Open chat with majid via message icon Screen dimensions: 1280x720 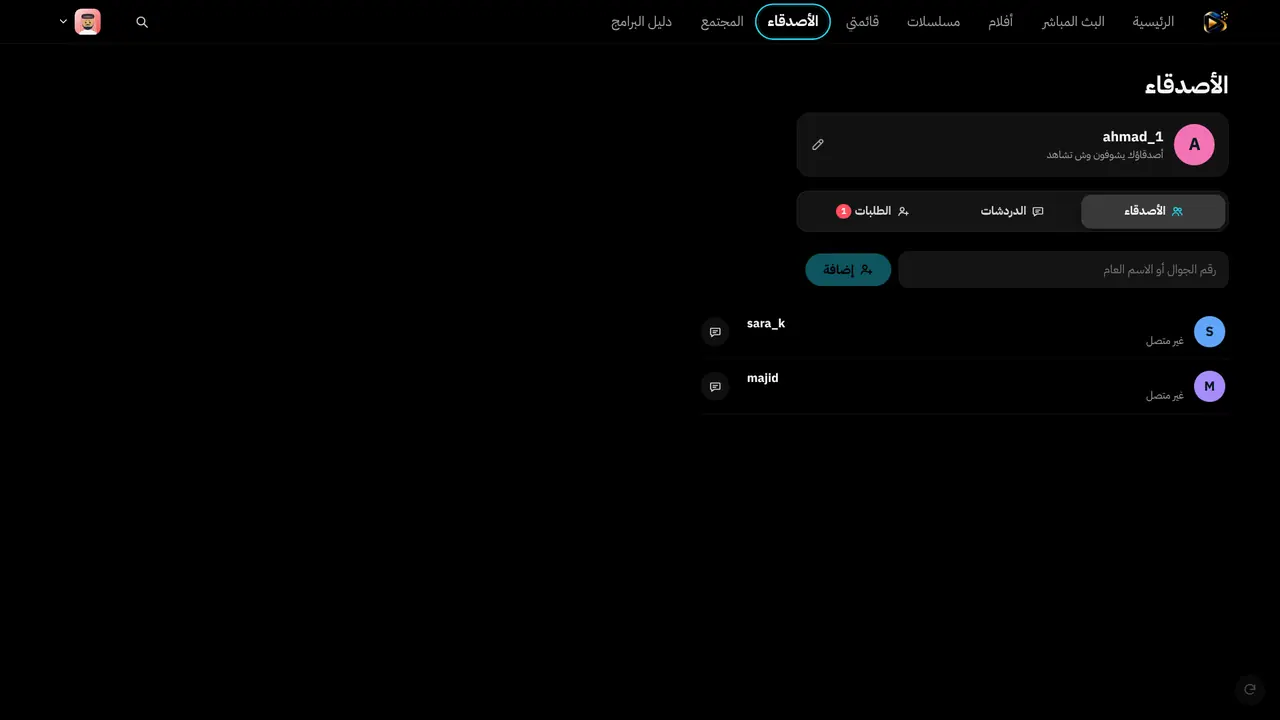[715, 386]
